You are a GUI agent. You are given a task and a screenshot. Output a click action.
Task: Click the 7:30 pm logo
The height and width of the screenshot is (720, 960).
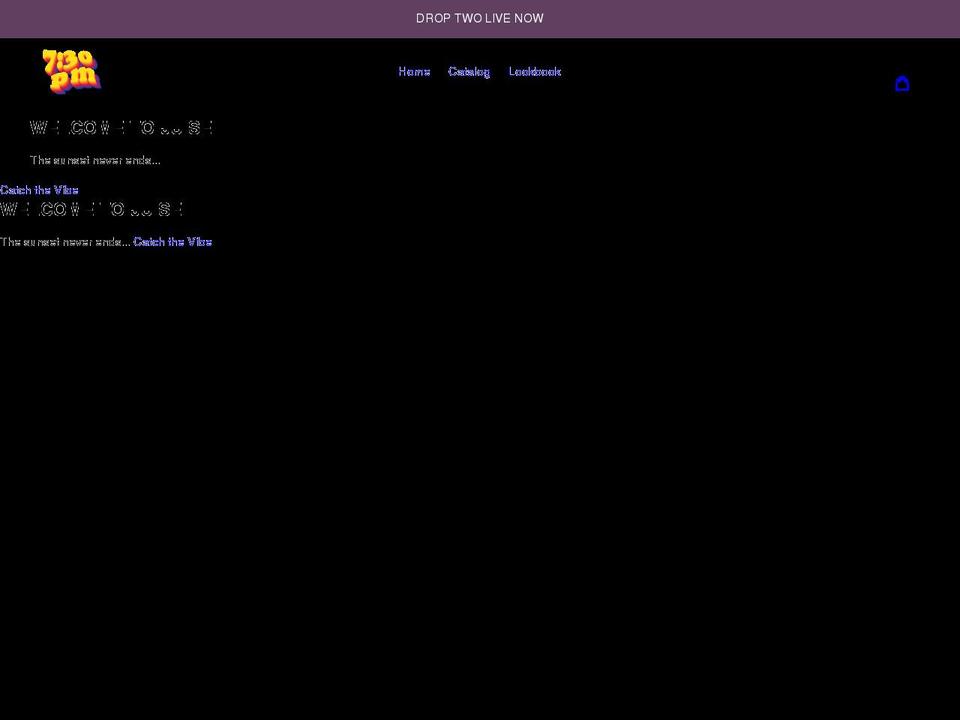pyautogui.click(x=72, y=72)
